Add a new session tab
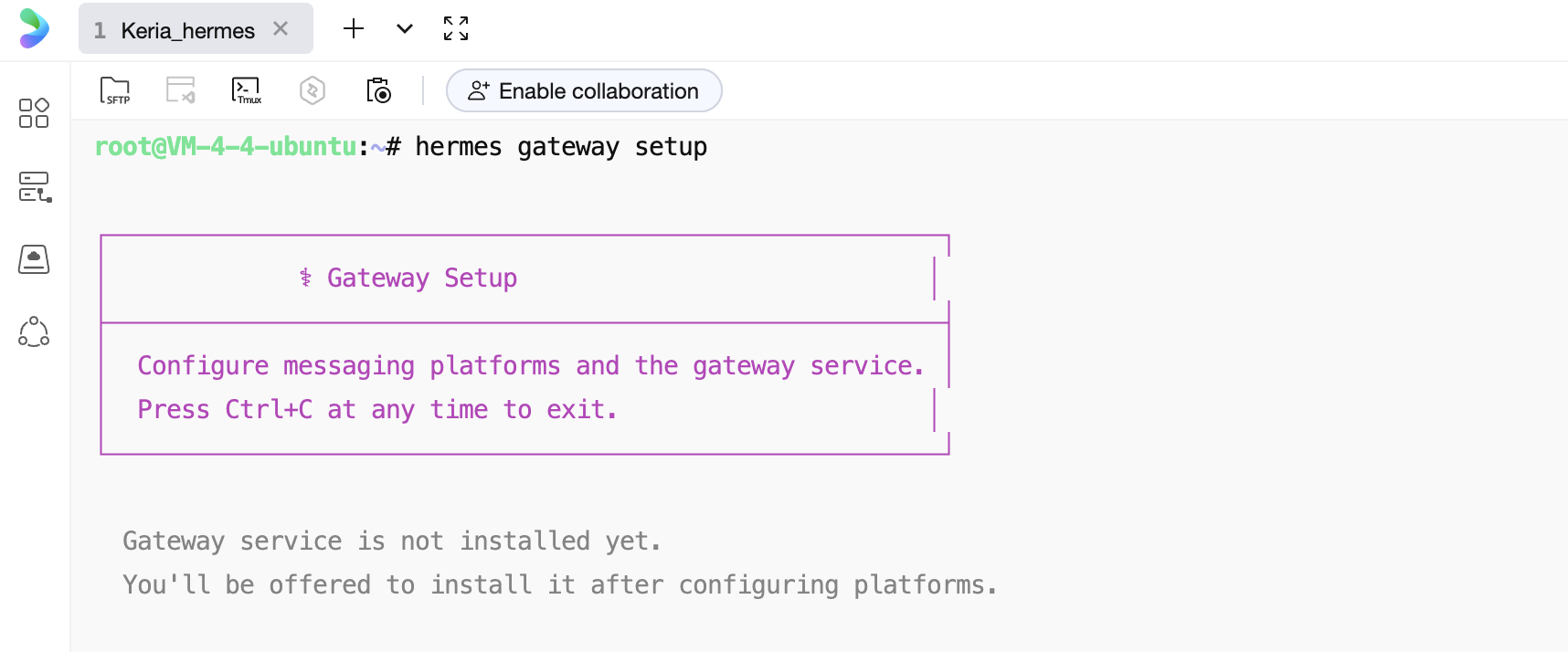1568x652 pixels. coord(354,29)
